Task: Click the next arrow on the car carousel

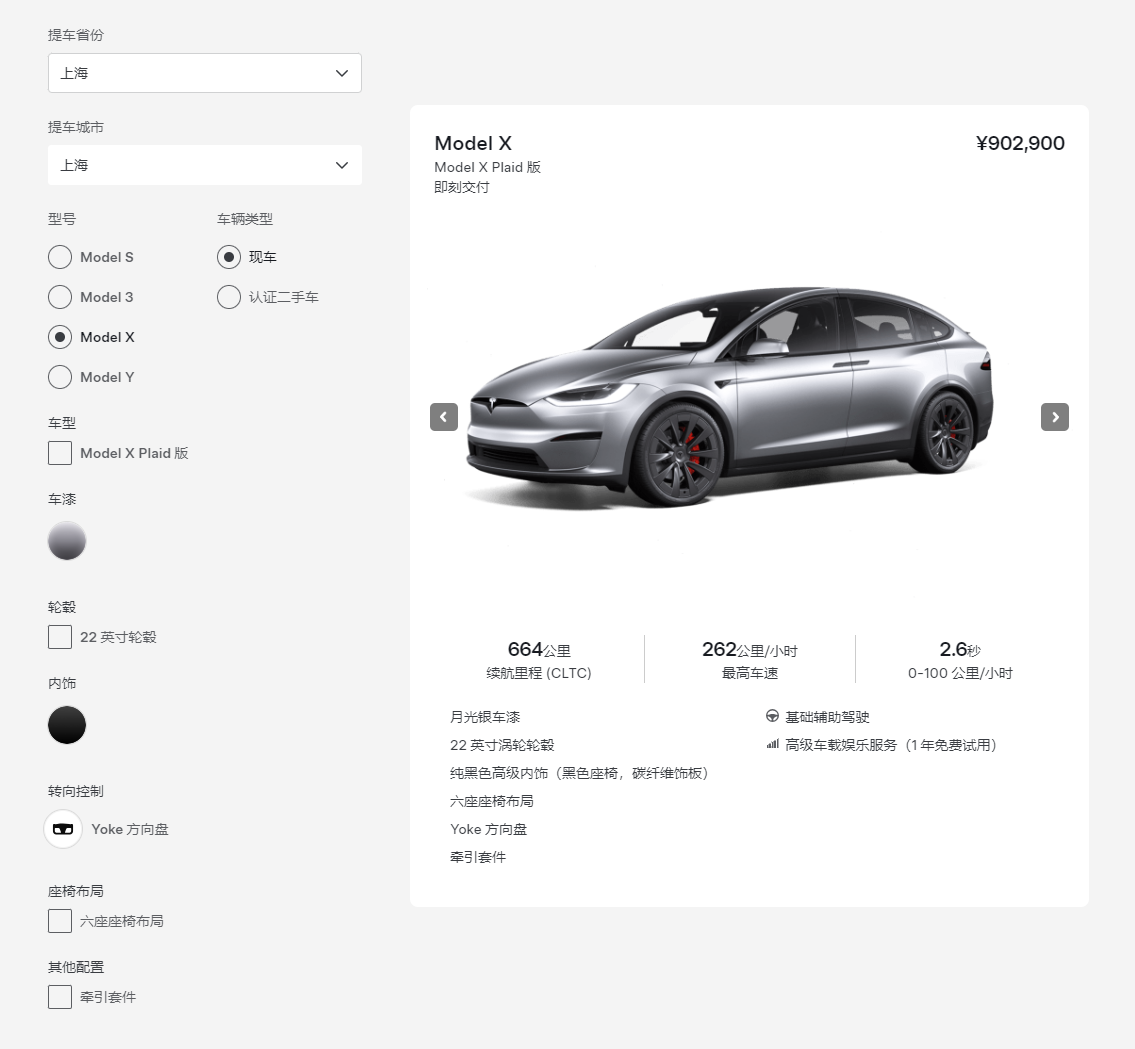Action: 1054,417
